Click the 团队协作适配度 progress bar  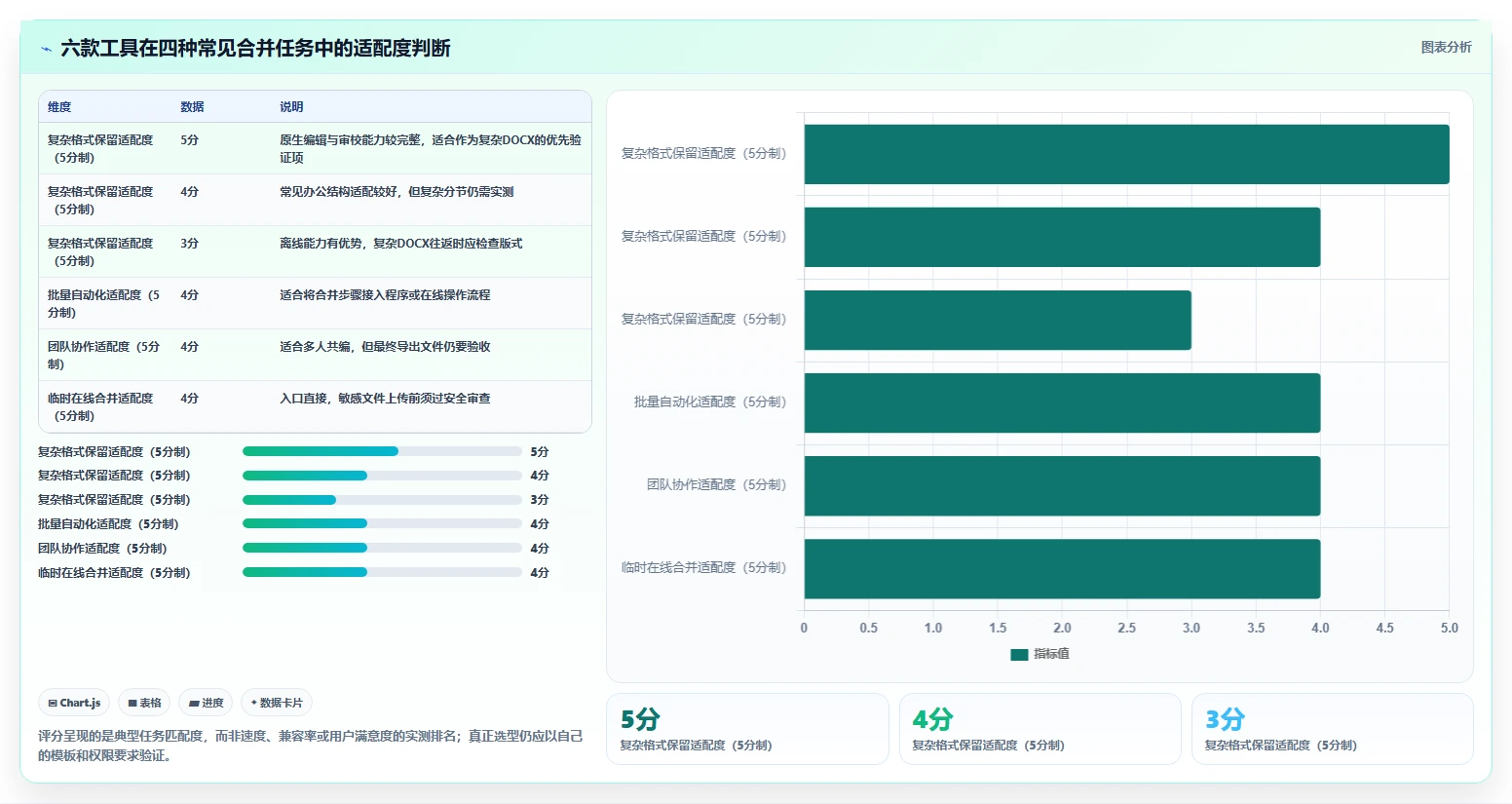click(382, 548)
